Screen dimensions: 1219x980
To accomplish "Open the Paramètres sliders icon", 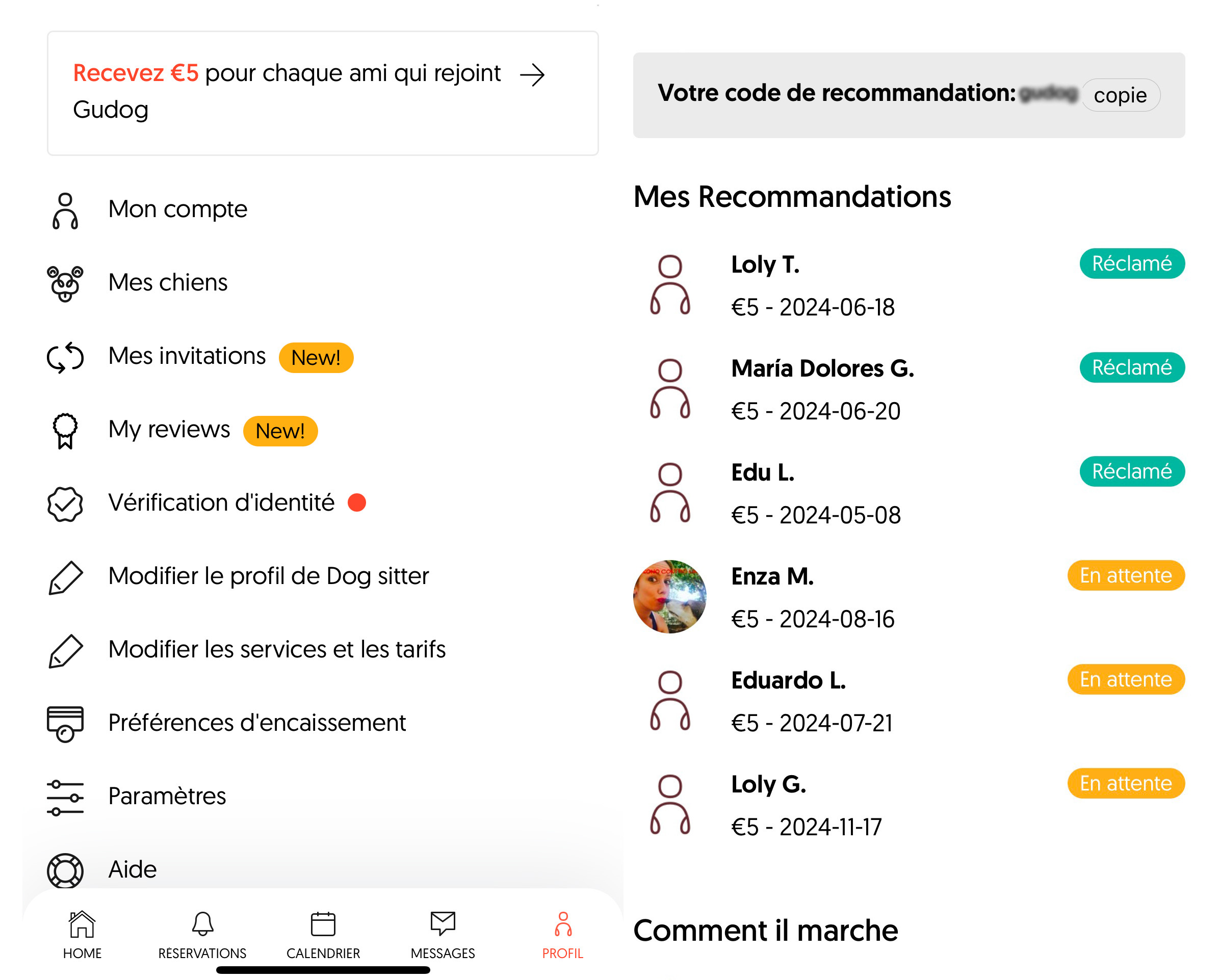I will pos(65,797).
